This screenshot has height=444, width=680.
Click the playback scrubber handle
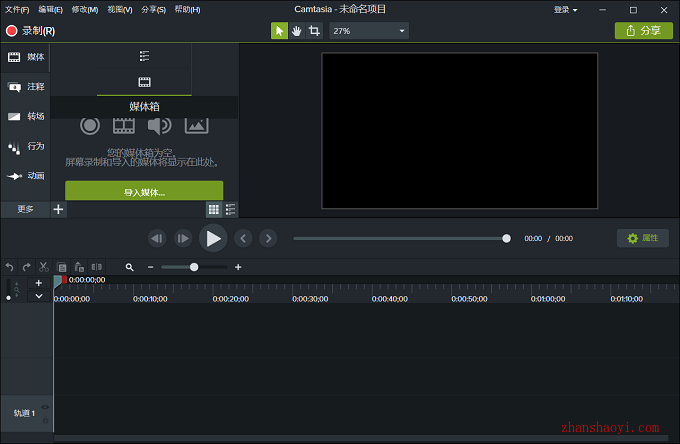pos(506,238)
